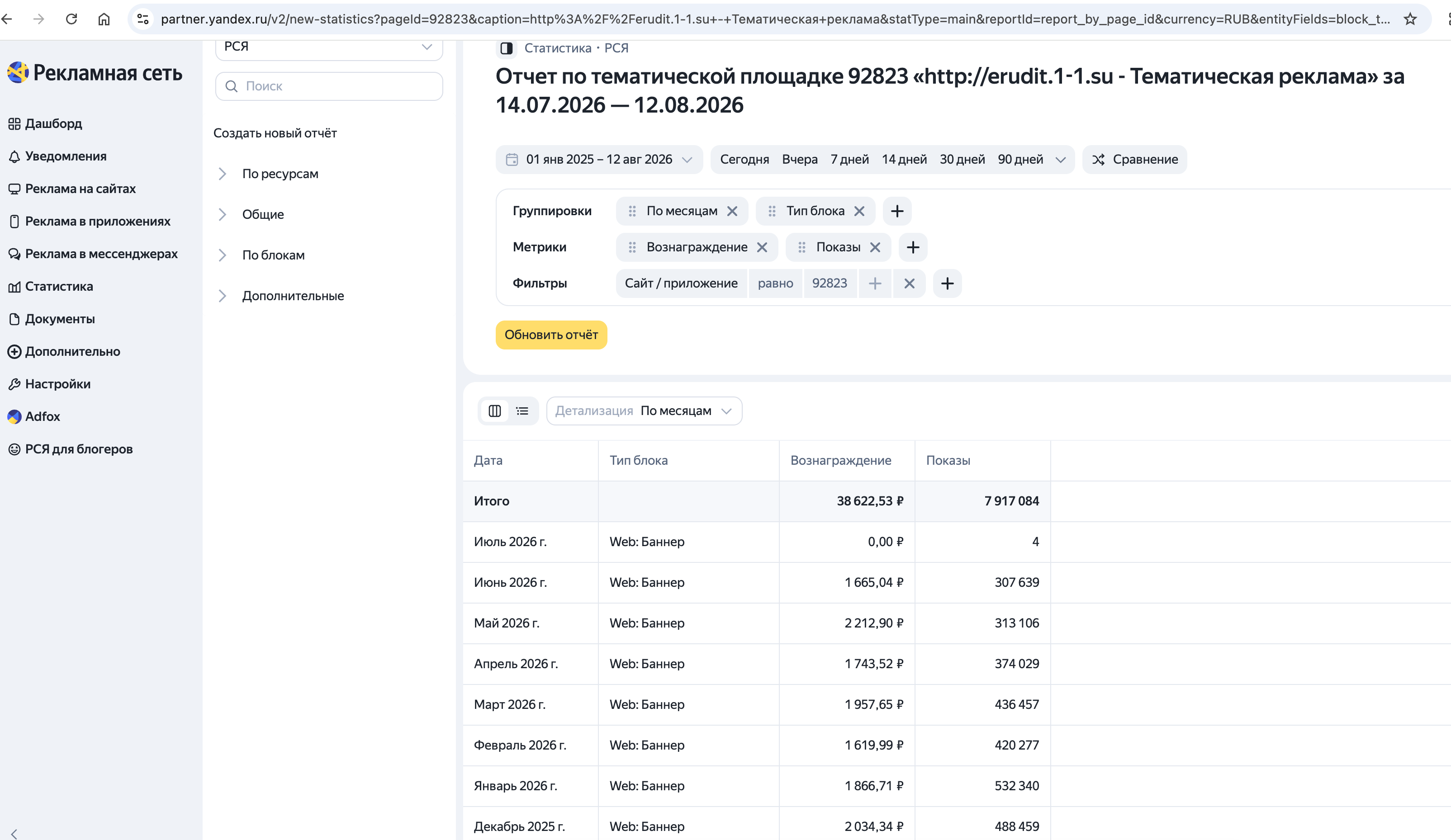This screenshot has width=1451, height=840.
Task: Select the 90 дней period
Action: pos(1020,160)
